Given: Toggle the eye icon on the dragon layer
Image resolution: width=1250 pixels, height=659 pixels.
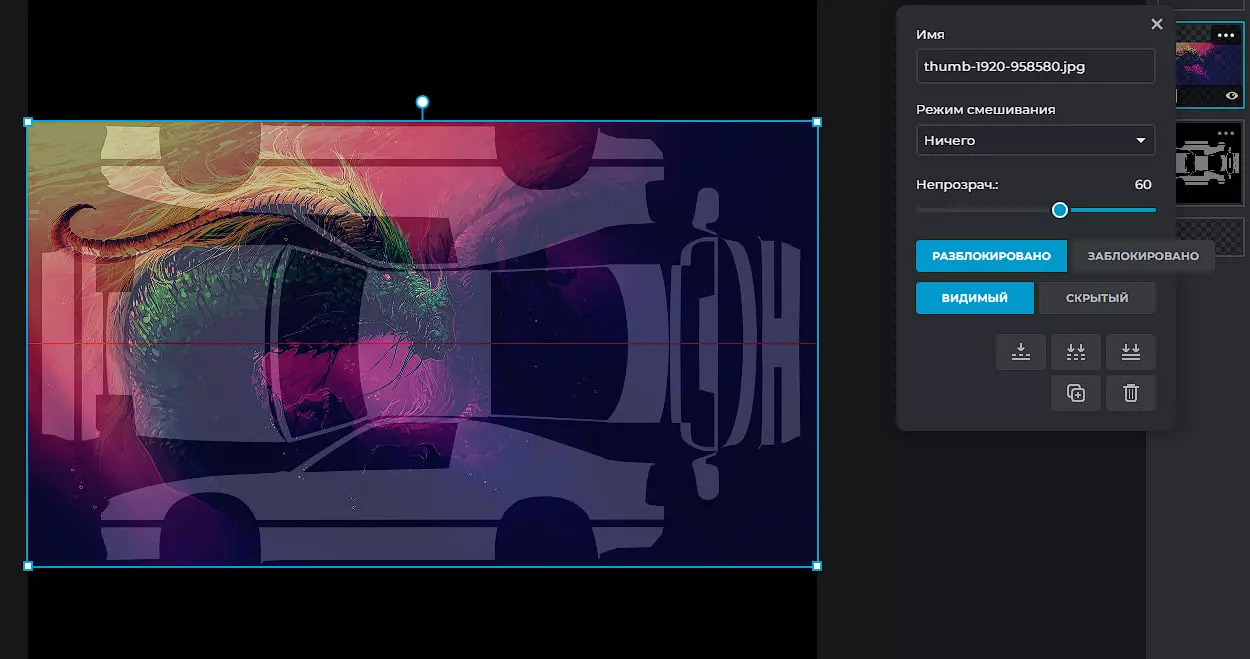Looking at the screenshot, I should click(1232, 96).
